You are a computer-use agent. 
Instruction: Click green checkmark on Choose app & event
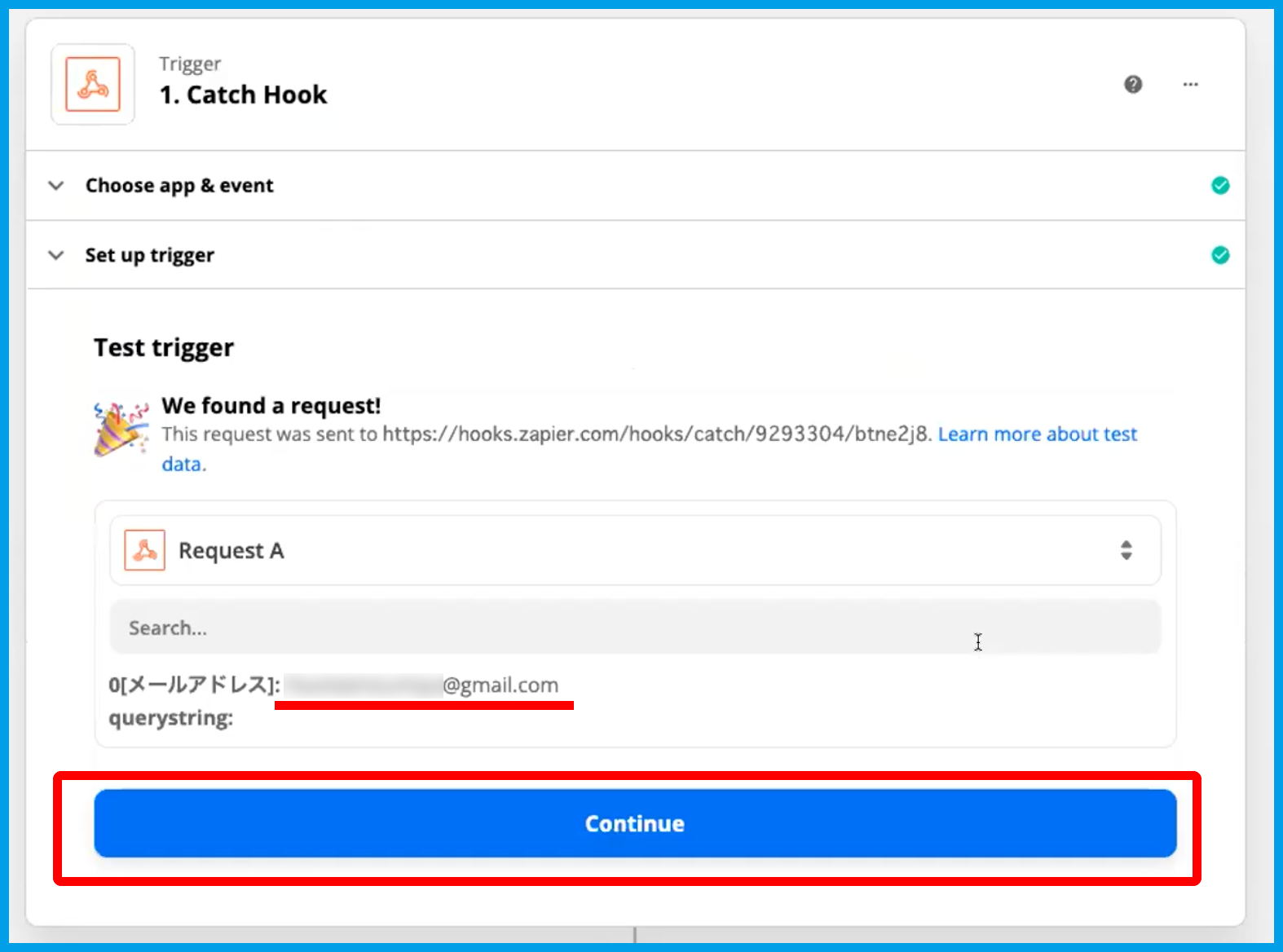(1219, 186)
